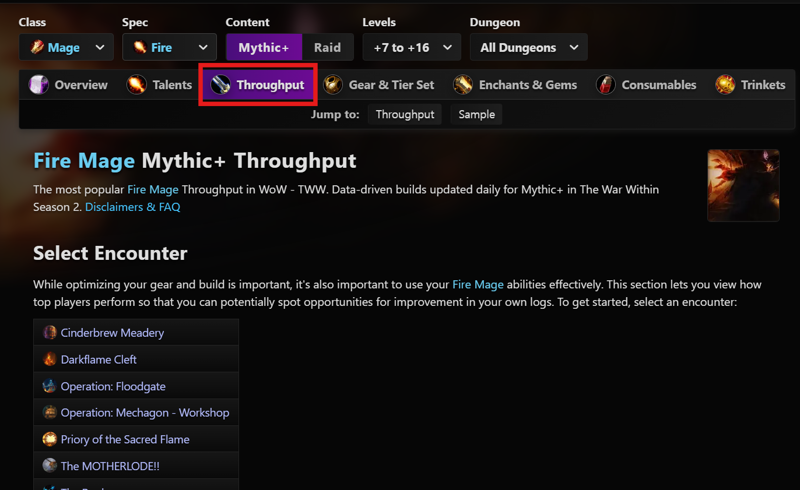The width and height of the screenshot is (800, 490).
Task: Open the Gear & Tier Set tab
Action: pyautogui.click(x=379, y=85)
